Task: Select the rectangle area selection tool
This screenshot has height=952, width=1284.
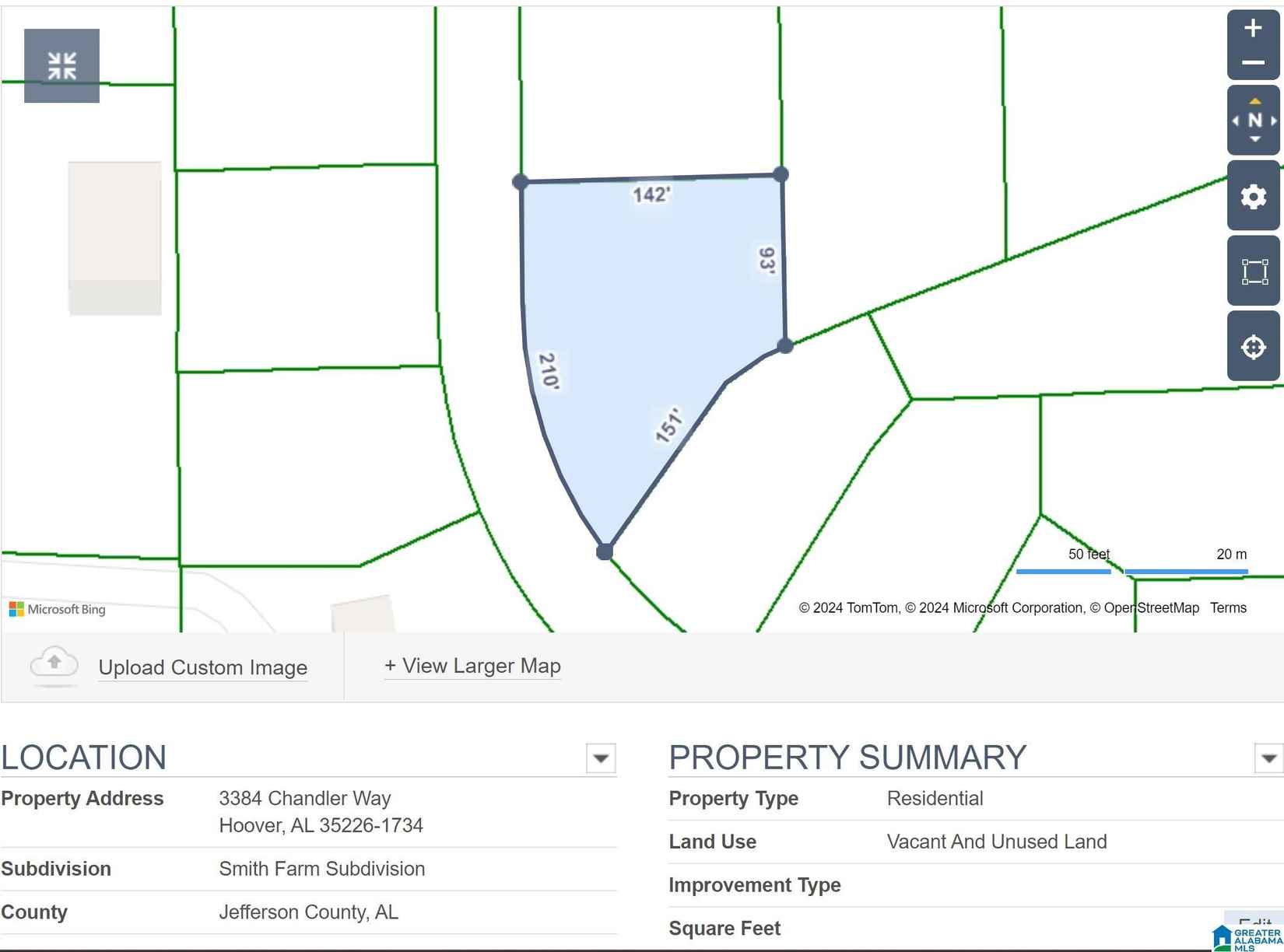Action: tap(1254, 271)
